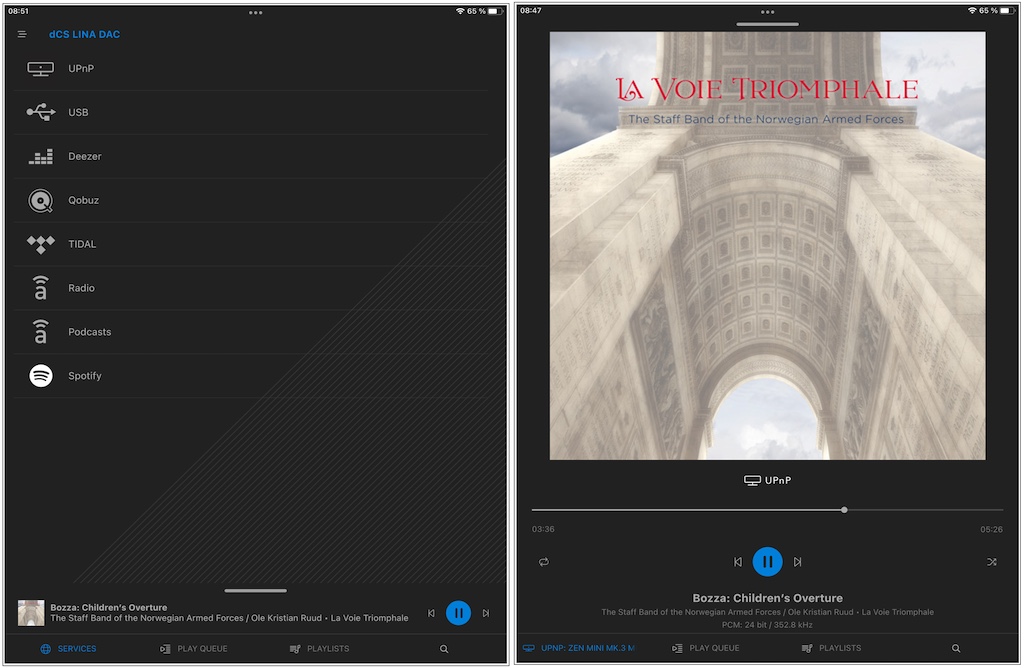Go to next track in now playing screen
This screenshot has height=668, width=1024.
(797, 562)
